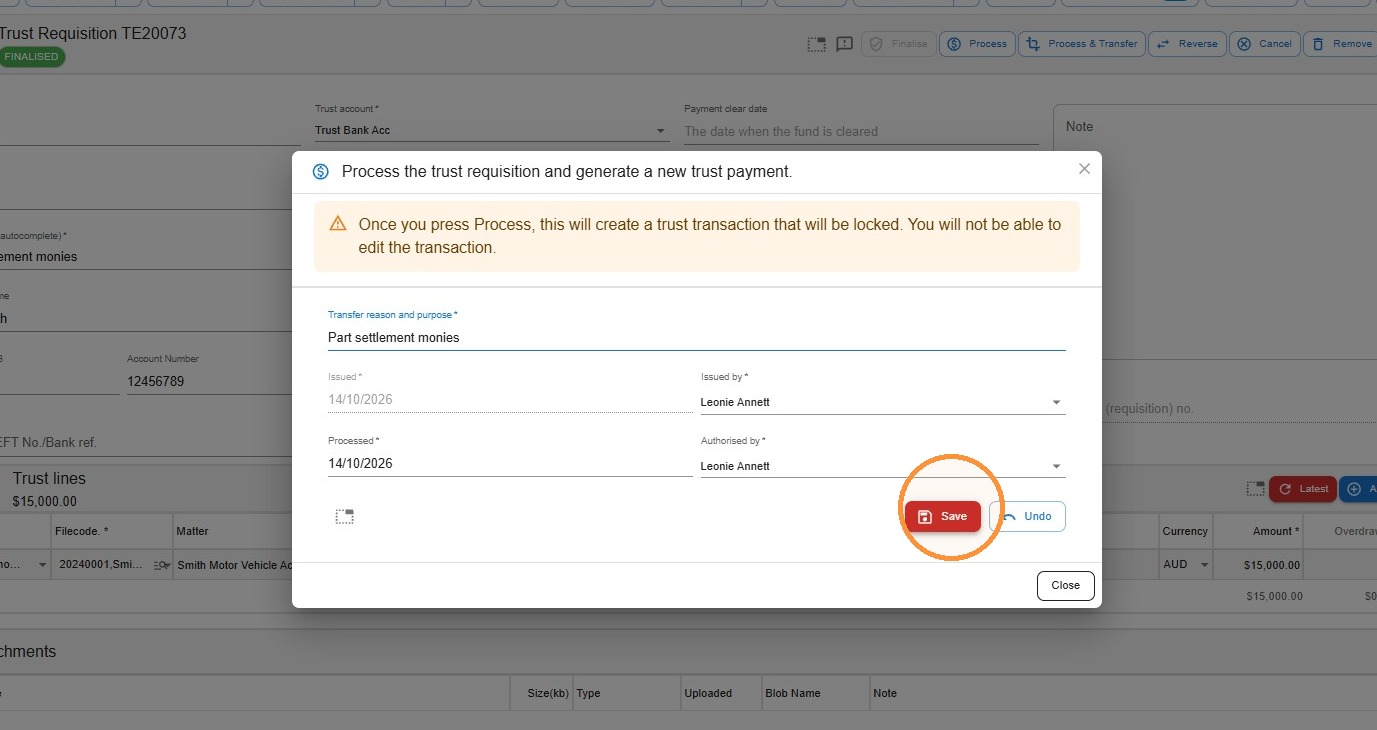
Task: Cancel the trust requisition via toolbar
Action: point(1265,44)
